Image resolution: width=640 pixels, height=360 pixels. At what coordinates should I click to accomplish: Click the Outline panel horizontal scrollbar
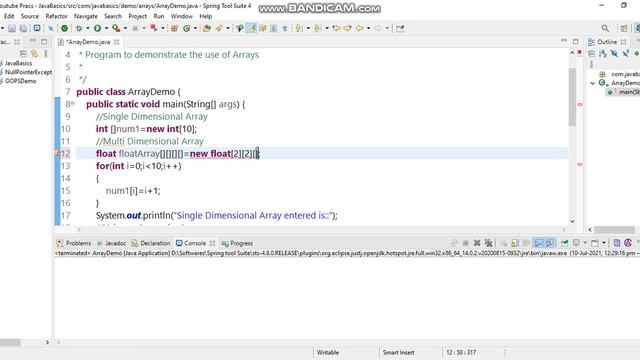coord(614,230)
